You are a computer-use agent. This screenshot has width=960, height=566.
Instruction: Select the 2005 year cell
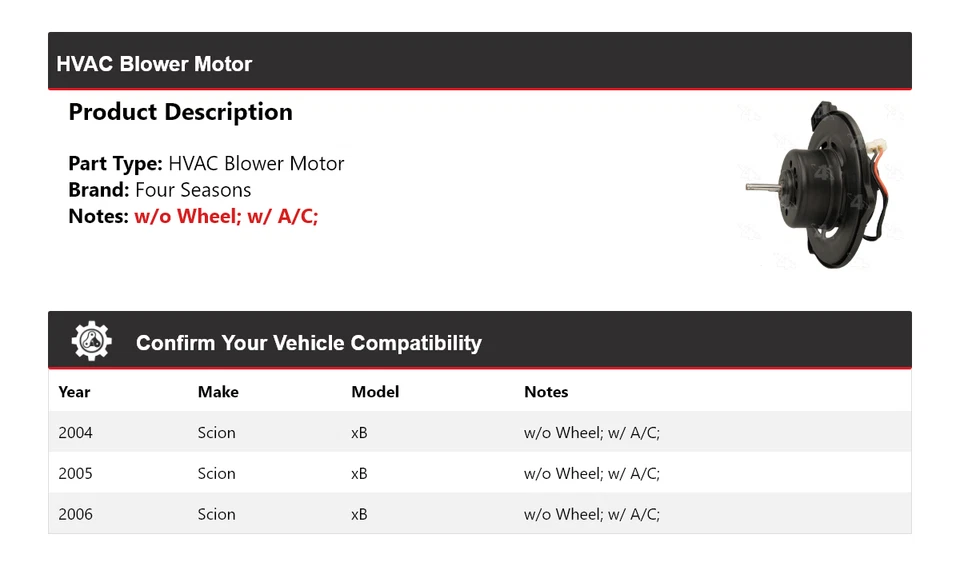75,474
